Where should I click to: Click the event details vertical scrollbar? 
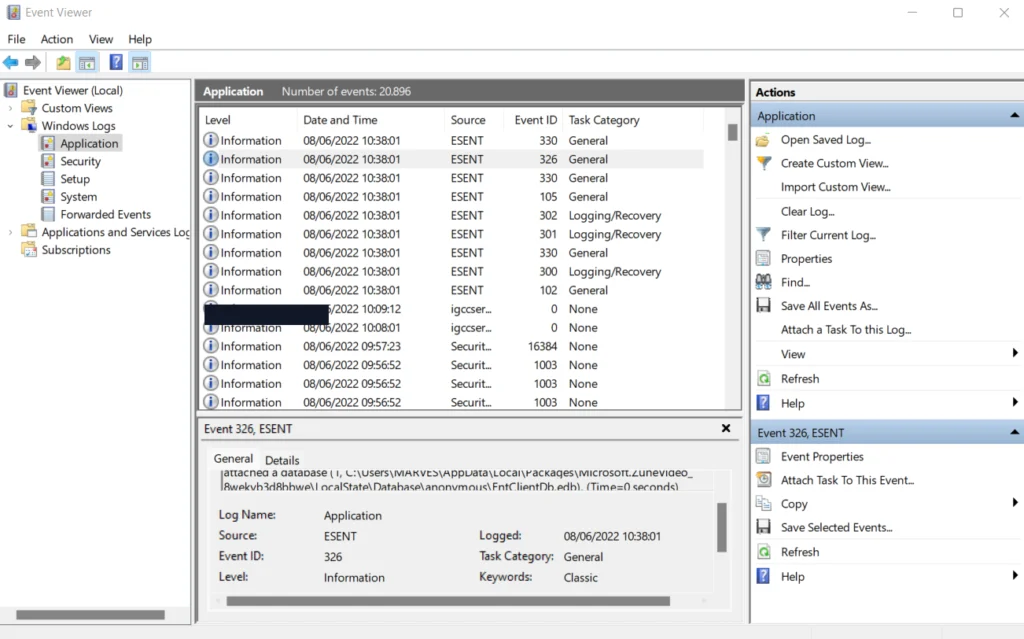pyautogui.click(x=722, y=527)
